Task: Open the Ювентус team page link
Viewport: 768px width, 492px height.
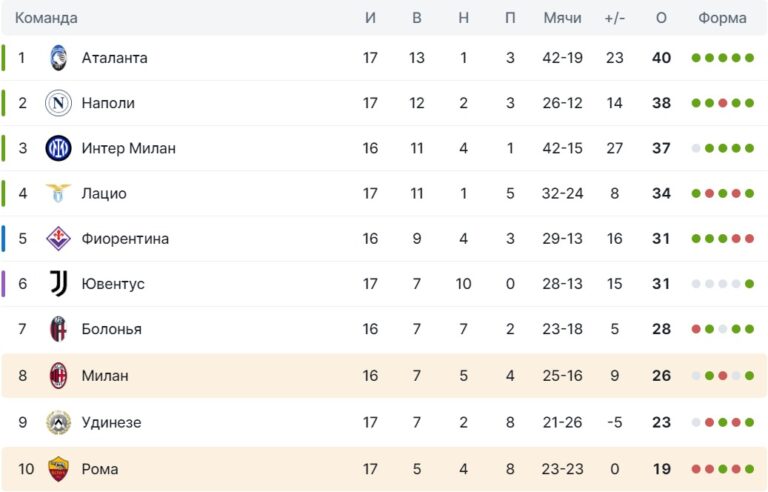Action: [113, 284]
